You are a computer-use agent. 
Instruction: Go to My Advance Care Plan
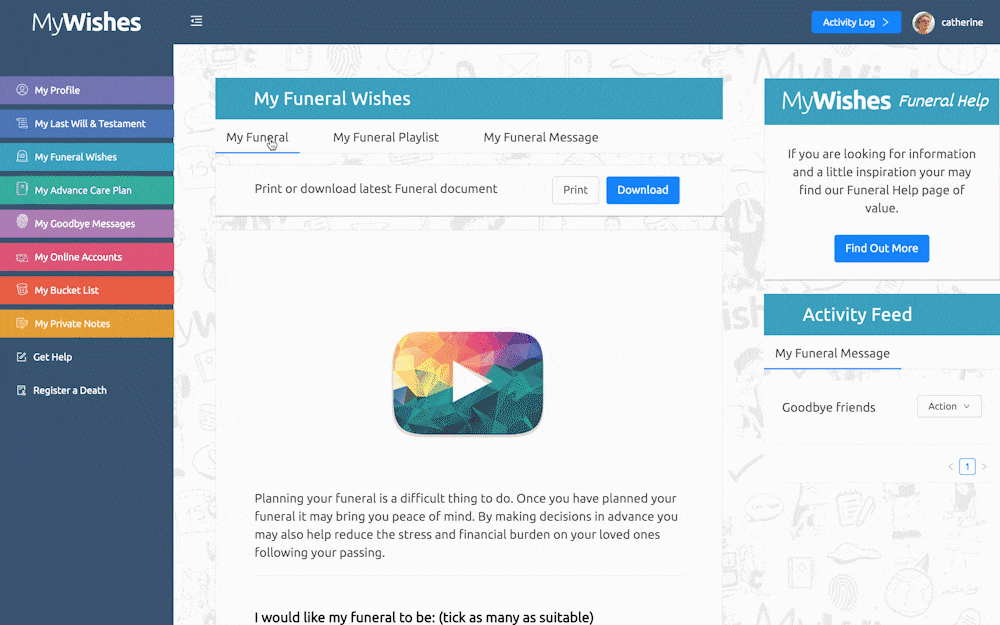coord(87,190)
